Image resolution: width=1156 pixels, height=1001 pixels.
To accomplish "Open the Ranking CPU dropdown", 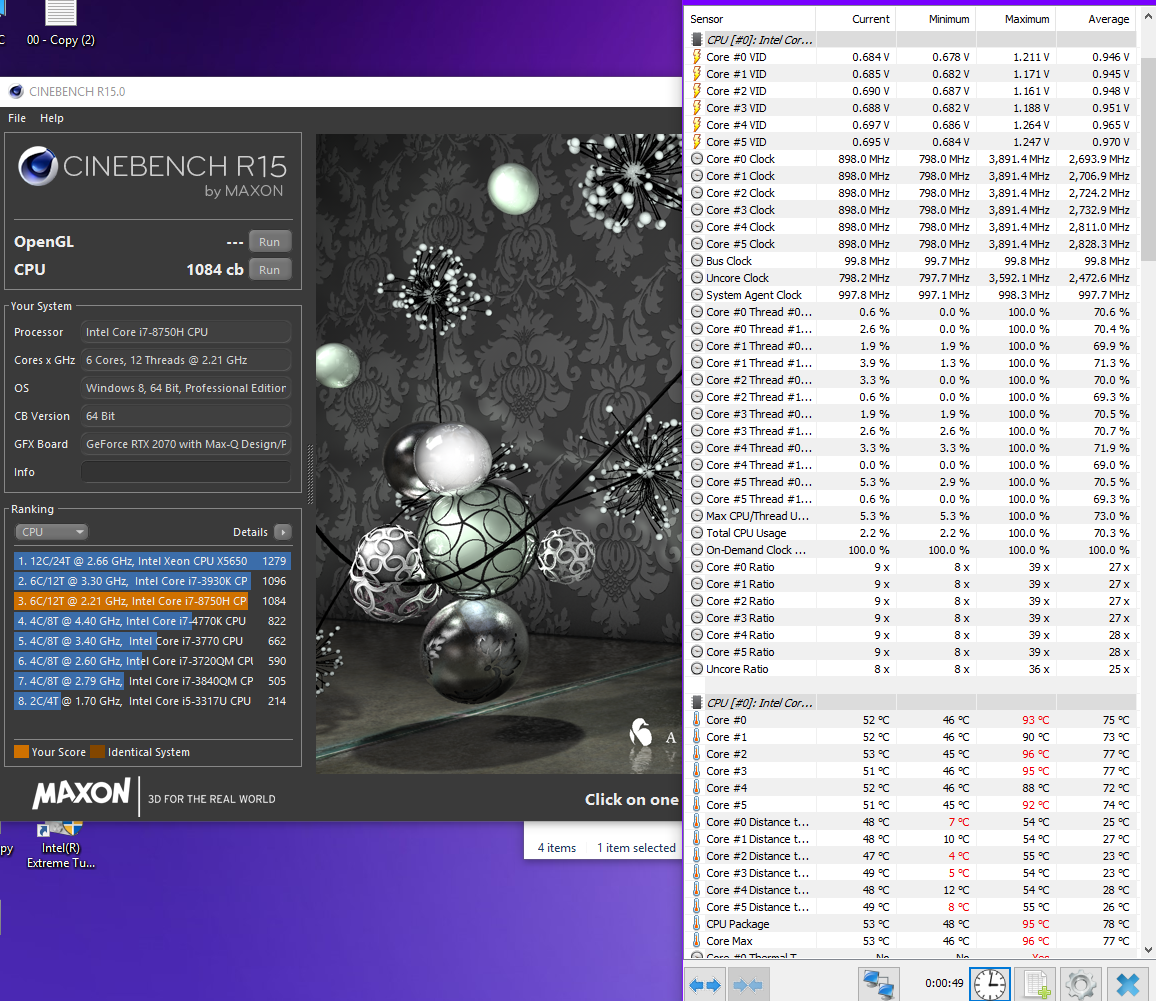I will click(51, 532).
